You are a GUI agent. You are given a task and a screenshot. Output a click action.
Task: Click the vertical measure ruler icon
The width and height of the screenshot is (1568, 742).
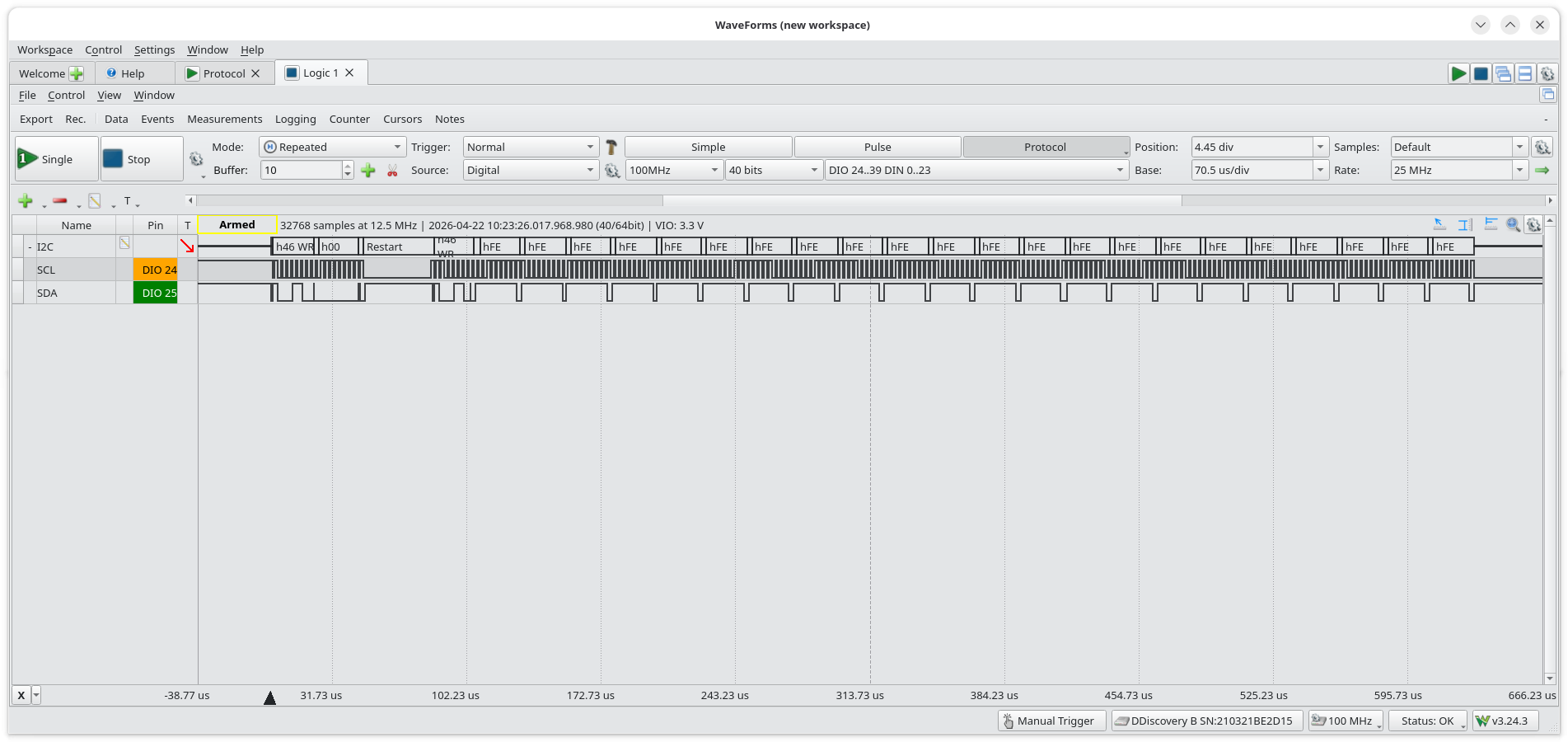(x=1465, y=224)
